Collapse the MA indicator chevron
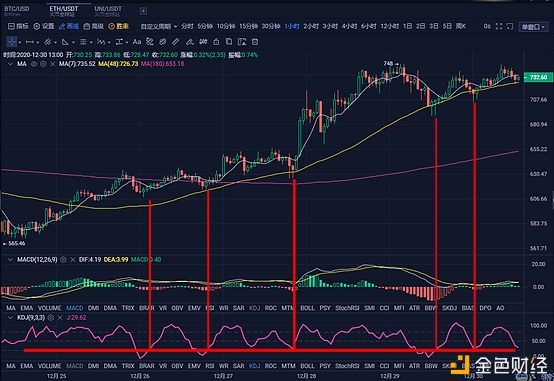554x381 pixels. 10,64
